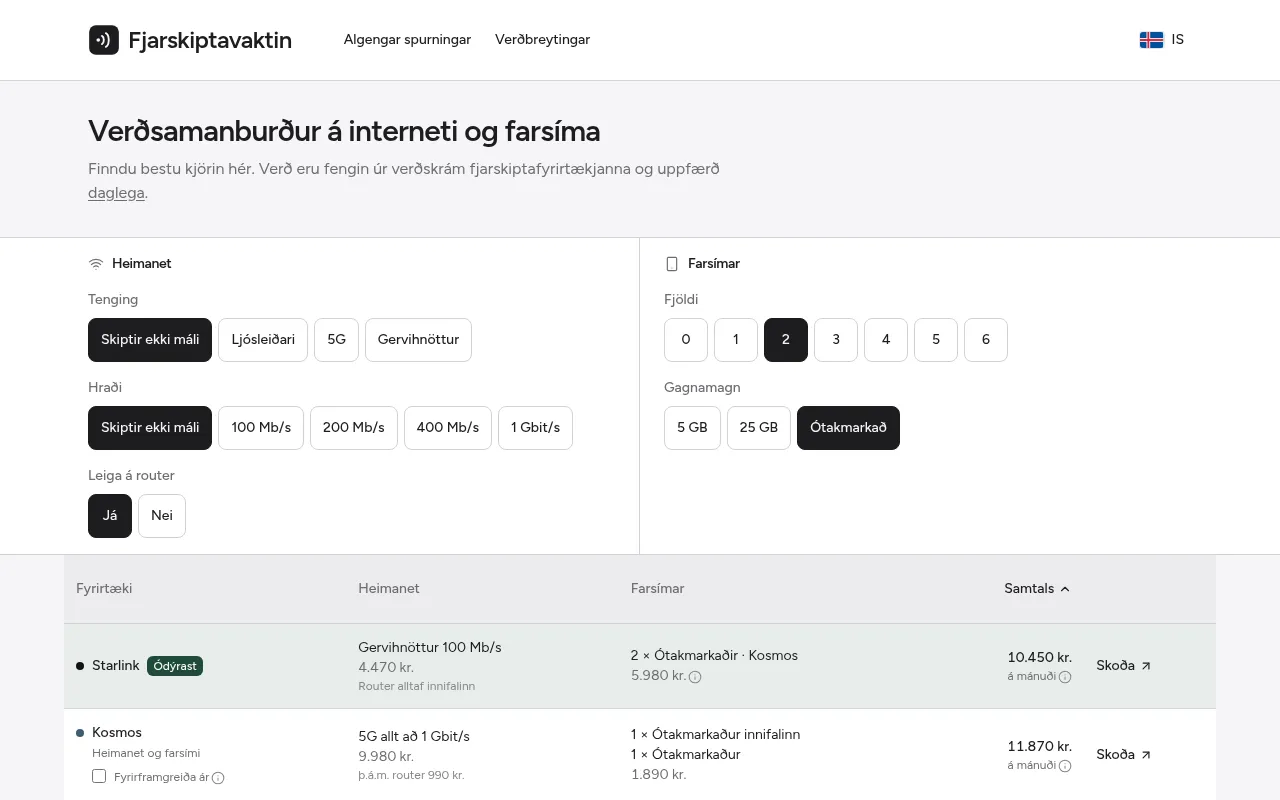Click the Fjarskiptavaktin site title
The height and width of the screenshot is (800, 1280).
(x=210, y=40)
